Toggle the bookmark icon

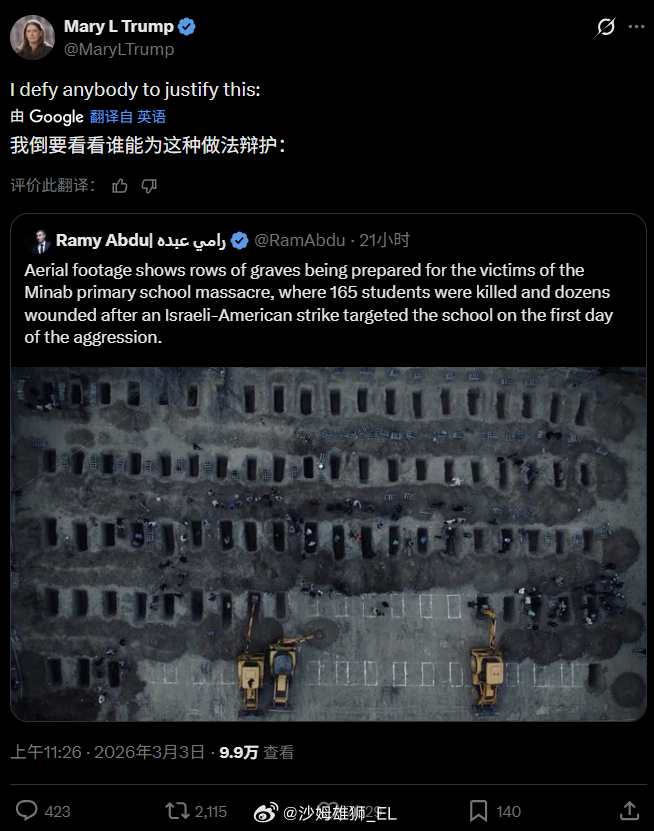coord(478,811)
